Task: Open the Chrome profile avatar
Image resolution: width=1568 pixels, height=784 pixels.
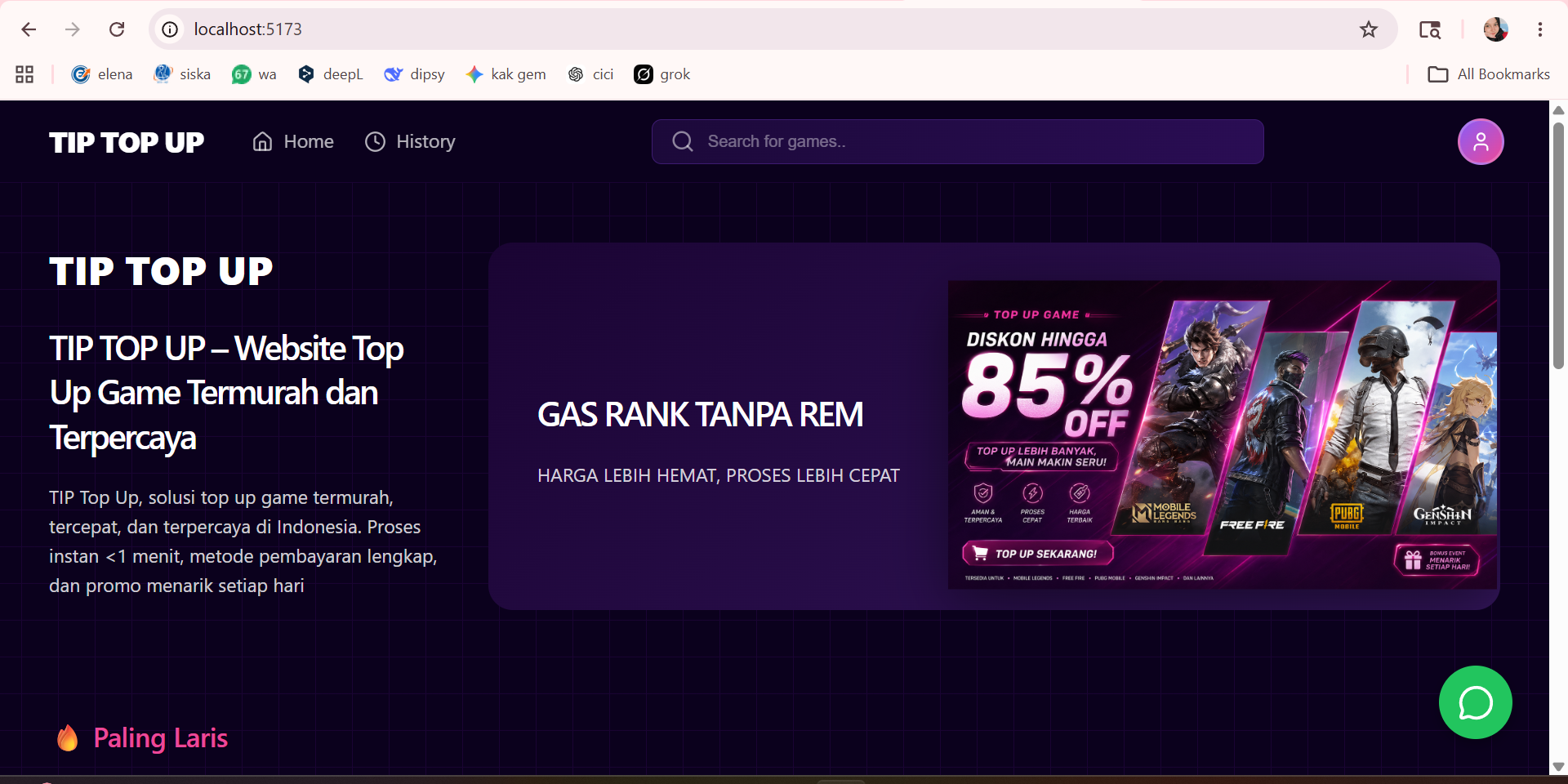Action: coord(1495,29)
